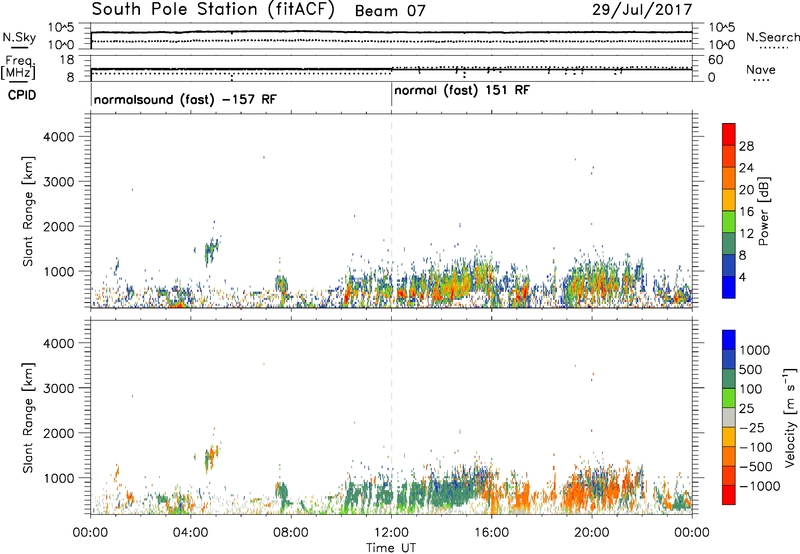Click the "16:00" time tick label
800x554 pixels.
pos(491,533)
